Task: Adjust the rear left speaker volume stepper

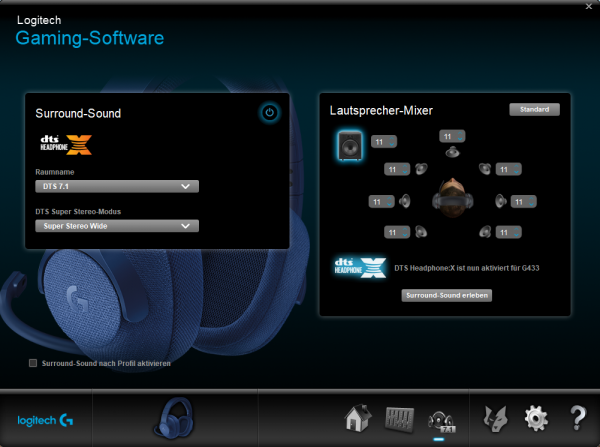Action: [397, 232]
